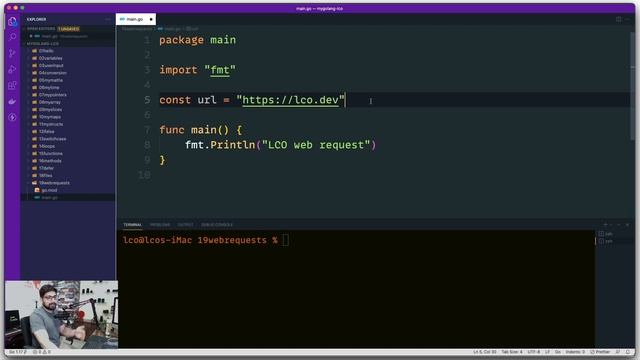Expand the 01hello folder
Screen dimensions: 640x360
pos(46,51)
